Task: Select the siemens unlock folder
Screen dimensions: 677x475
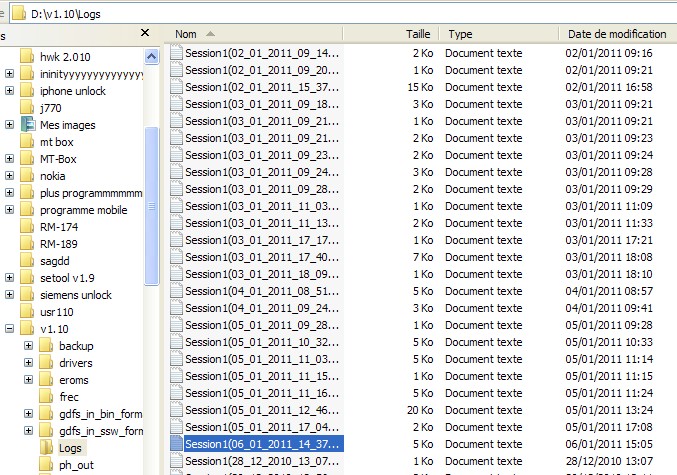Action: [x=76, y=295]
